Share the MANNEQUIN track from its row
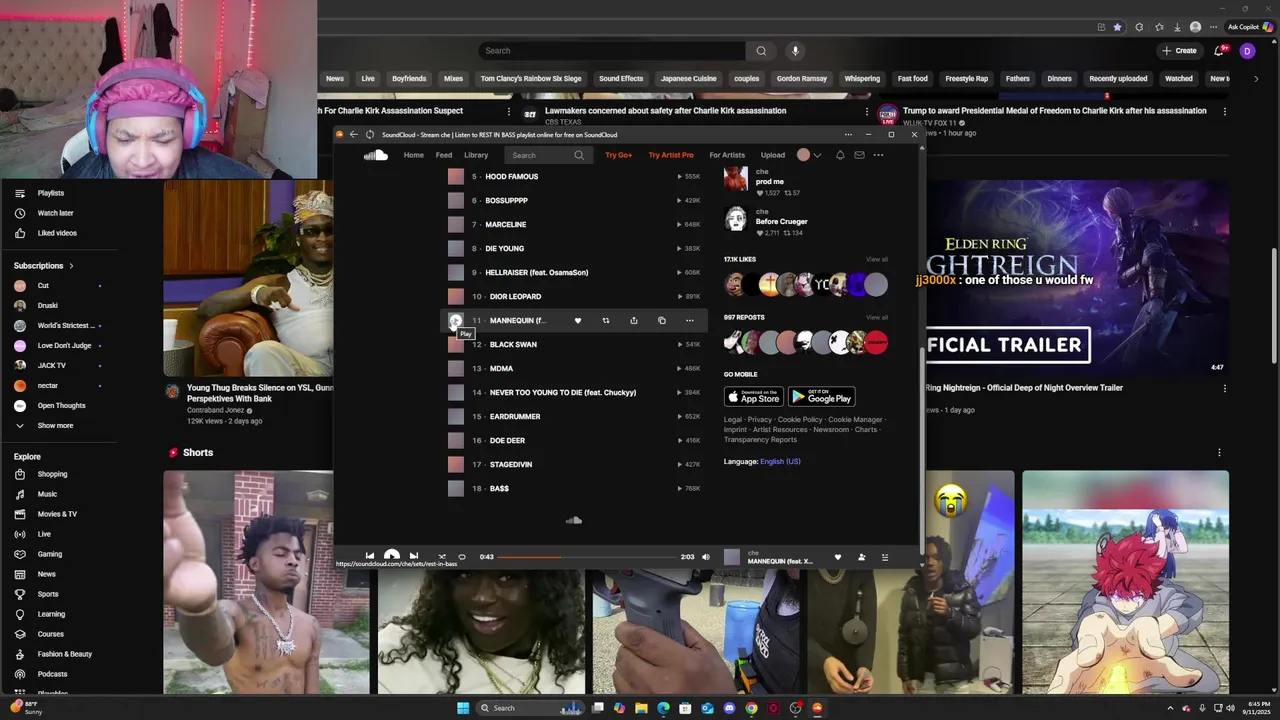The image size is (1280, 720). (x=633, y=321)
